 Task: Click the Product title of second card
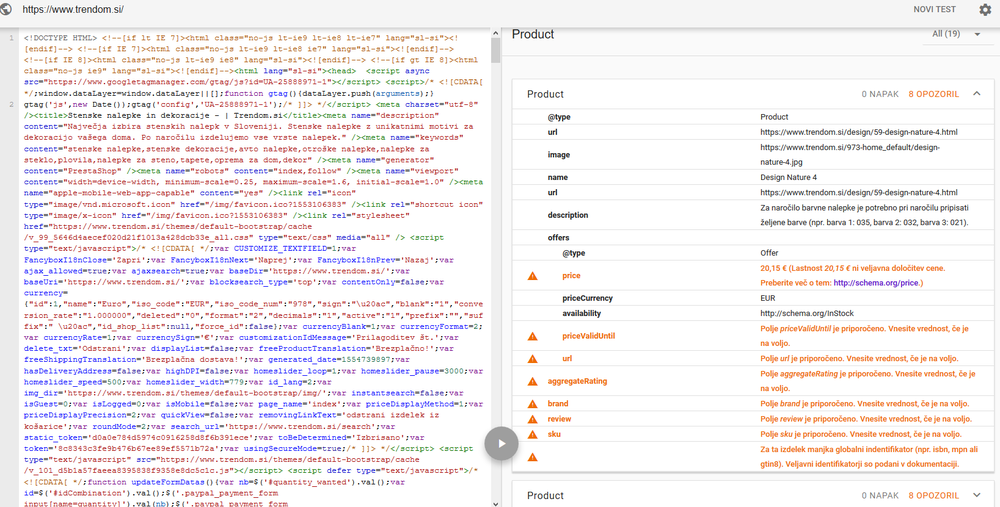[x=545, y=496]
